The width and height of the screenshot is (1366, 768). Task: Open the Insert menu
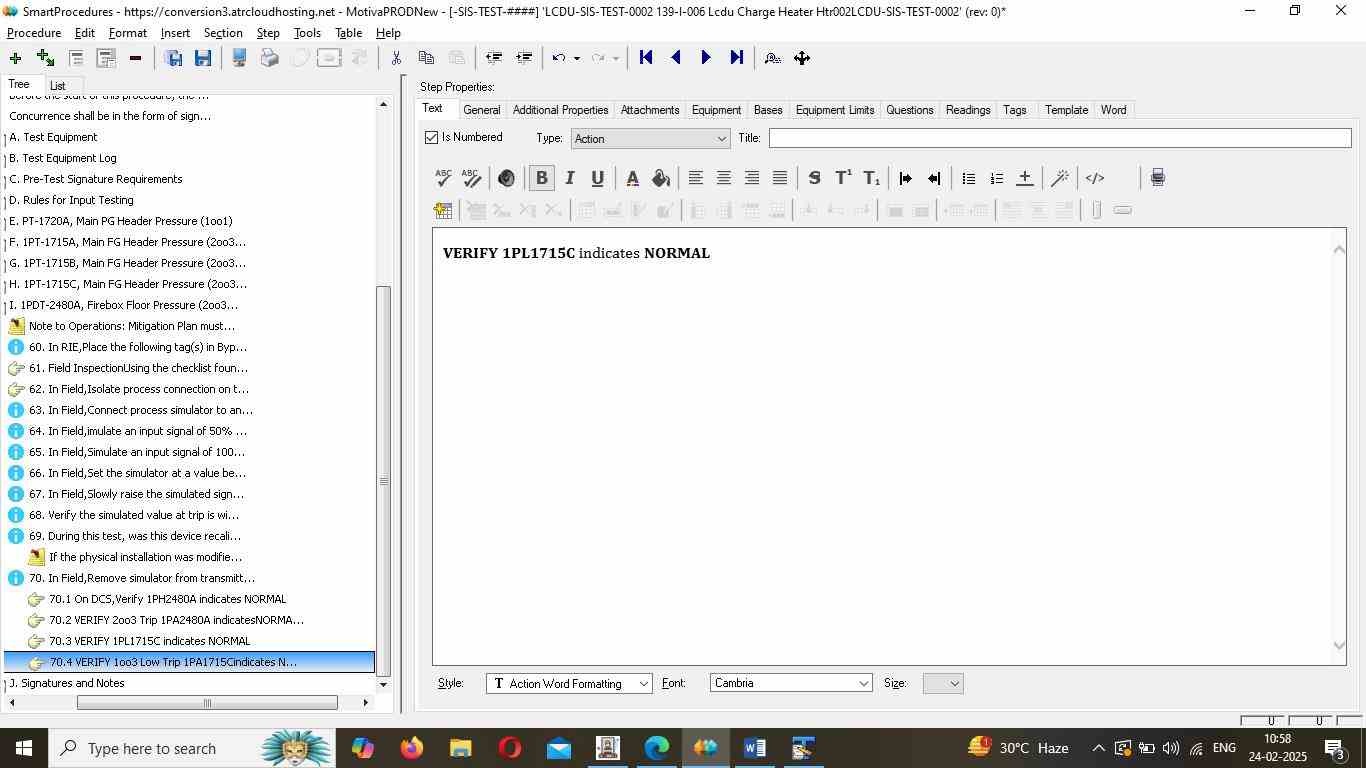point(175,33)
